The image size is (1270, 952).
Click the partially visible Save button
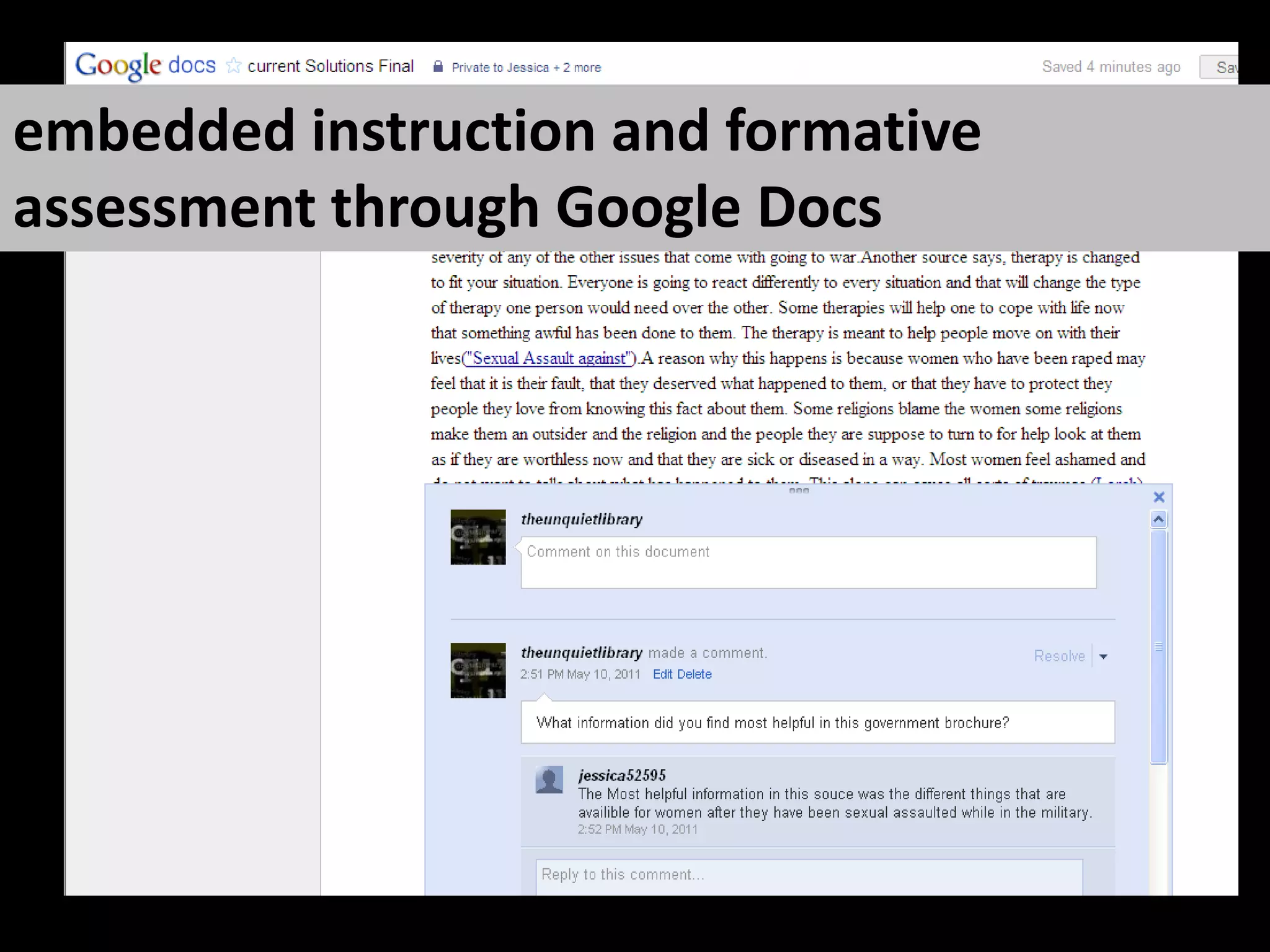(x=1219, y=67)
